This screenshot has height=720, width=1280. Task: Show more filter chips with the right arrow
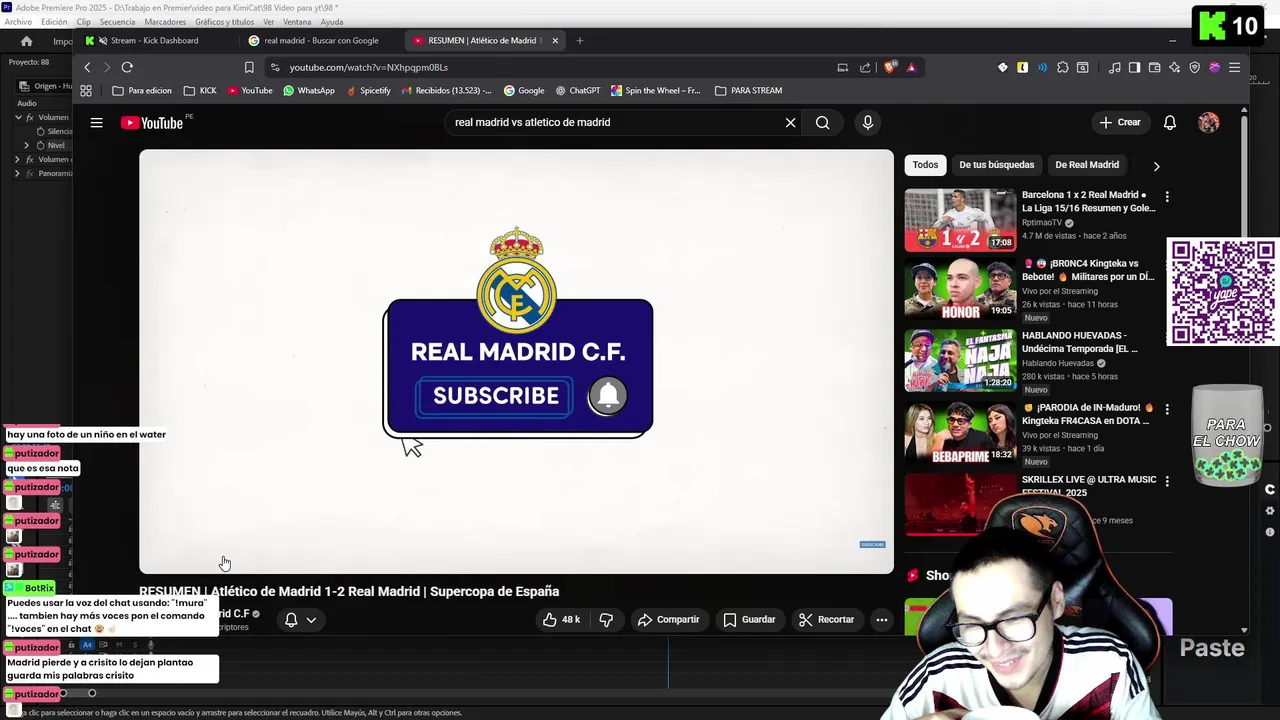coord(1156,166)
